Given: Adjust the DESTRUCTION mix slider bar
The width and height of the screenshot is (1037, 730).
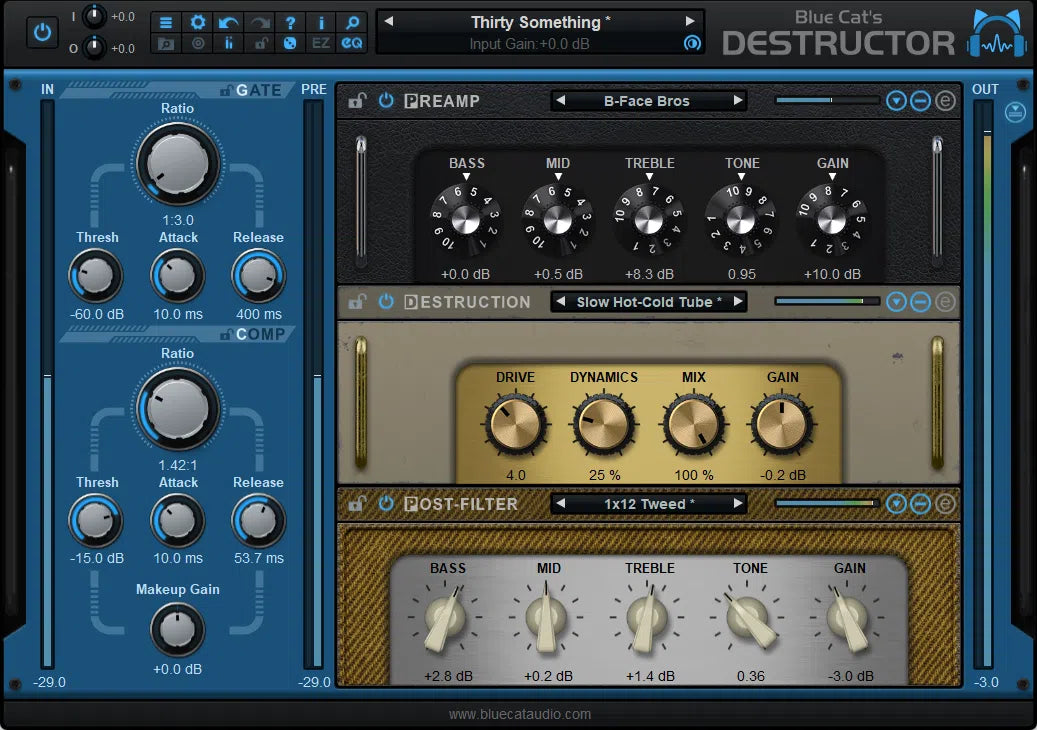Looking at the screenshot, I should tap(825, 301).
